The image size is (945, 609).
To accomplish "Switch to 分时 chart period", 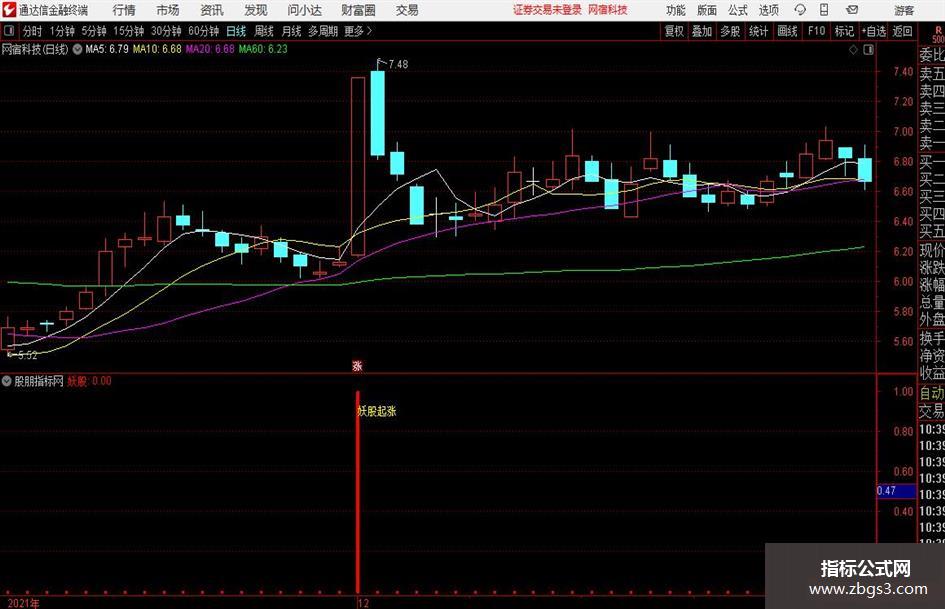I will (33, 31).
